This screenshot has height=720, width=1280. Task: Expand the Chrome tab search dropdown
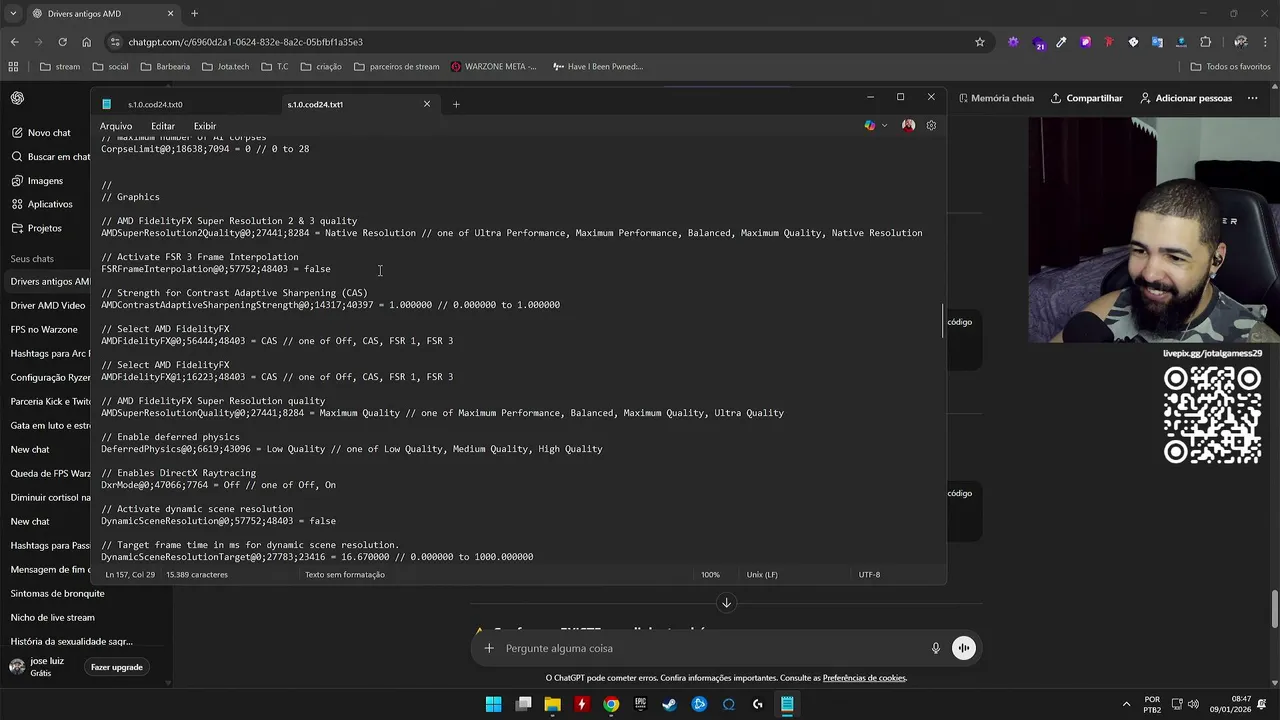click(x=13, y=14)
